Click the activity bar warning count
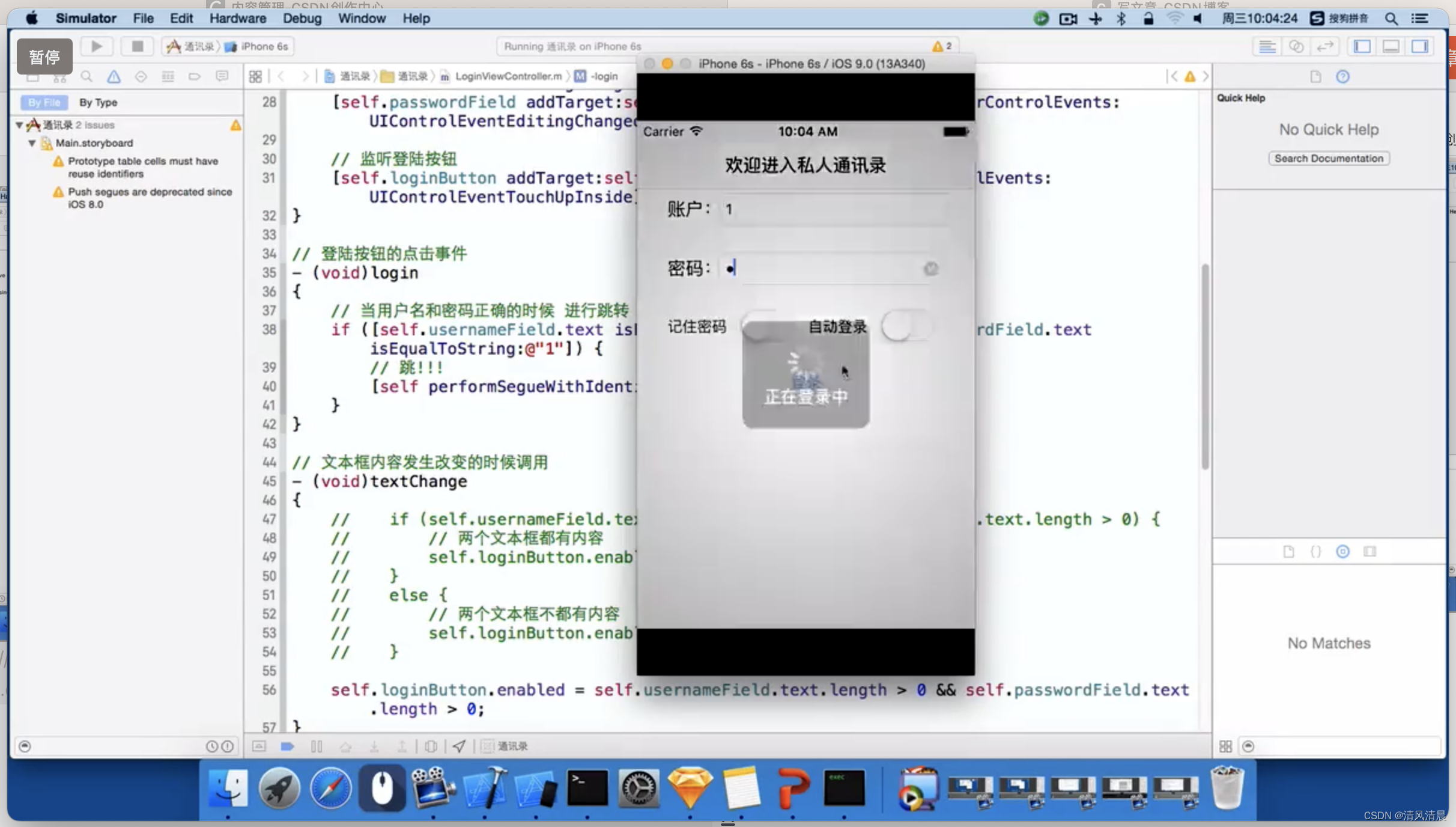The image size is (1456, 827). click(x=942, y=46)
